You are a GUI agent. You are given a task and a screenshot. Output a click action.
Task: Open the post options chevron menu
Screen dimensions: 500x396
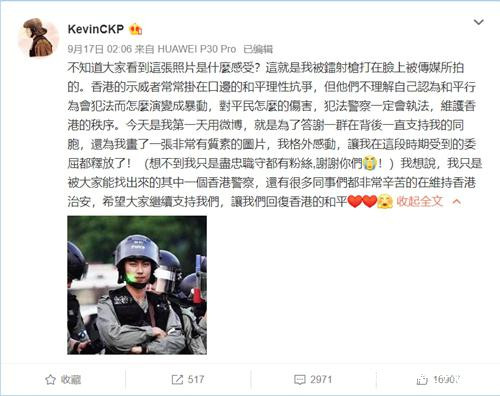(x=479, y=22)
